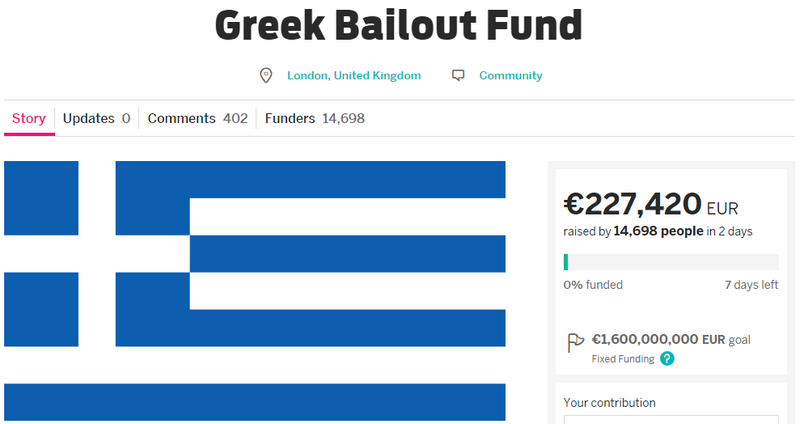800x424 pixels.
Task: Click the Fixed Funding label
Action: click(623, 359)
